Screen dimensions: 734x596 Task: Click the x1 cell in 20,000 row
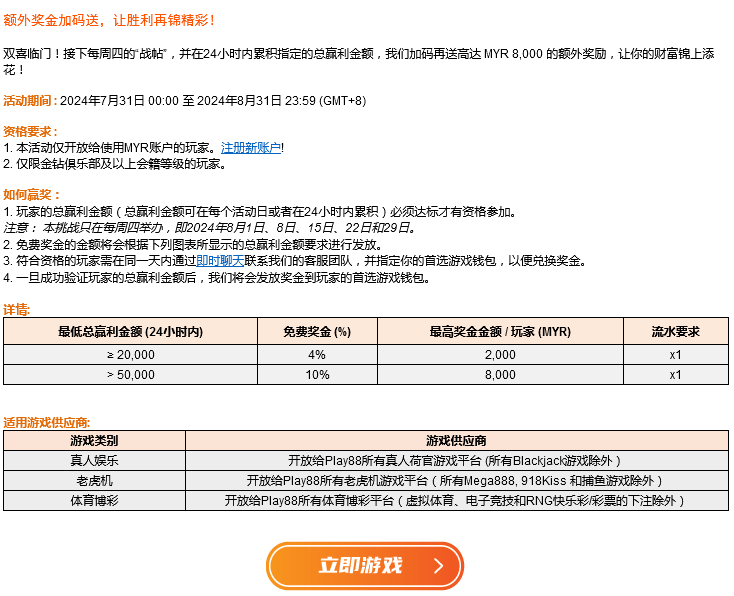[x=676, y=355]
